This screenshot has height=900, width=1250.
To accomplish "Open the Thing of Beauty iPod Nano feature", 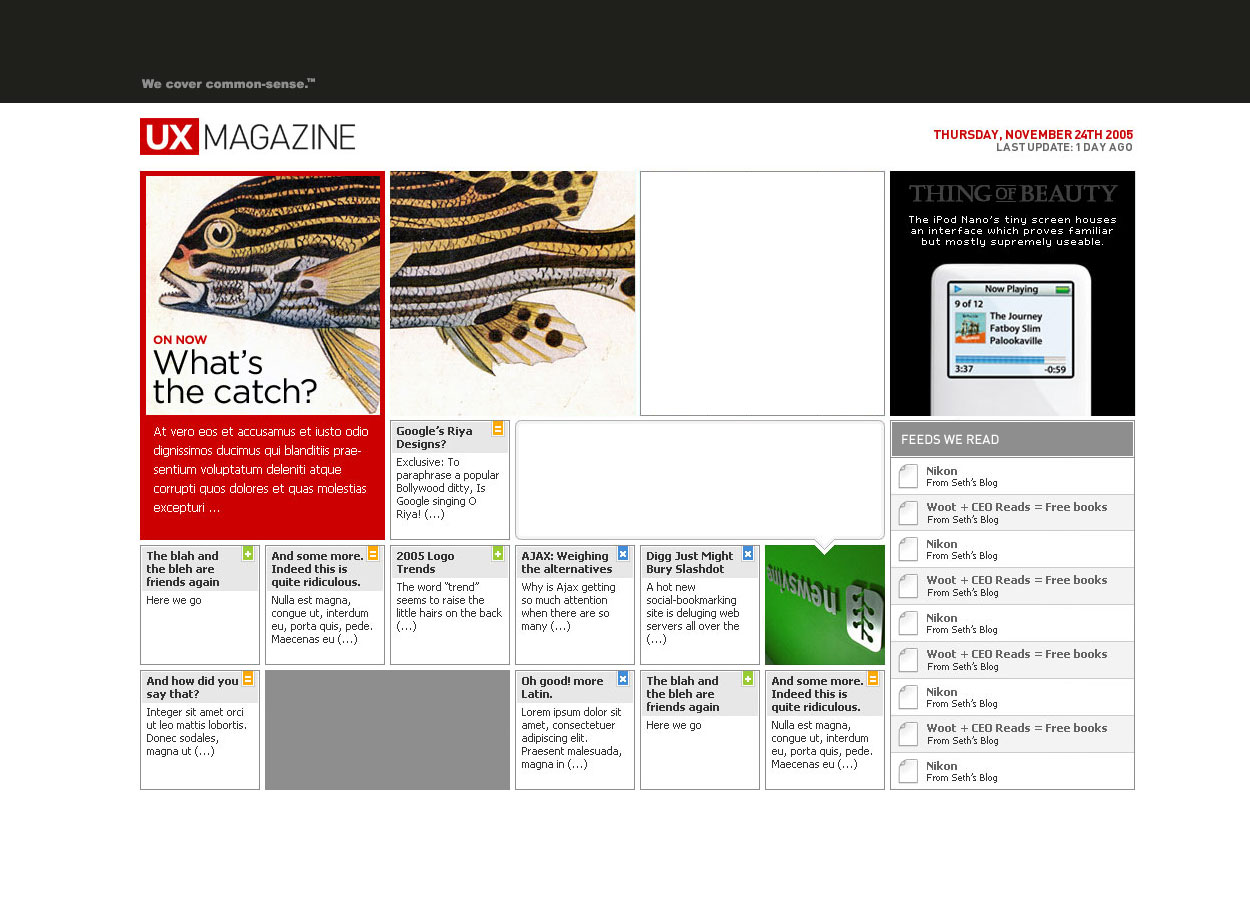I will [x=1012, y=293].
